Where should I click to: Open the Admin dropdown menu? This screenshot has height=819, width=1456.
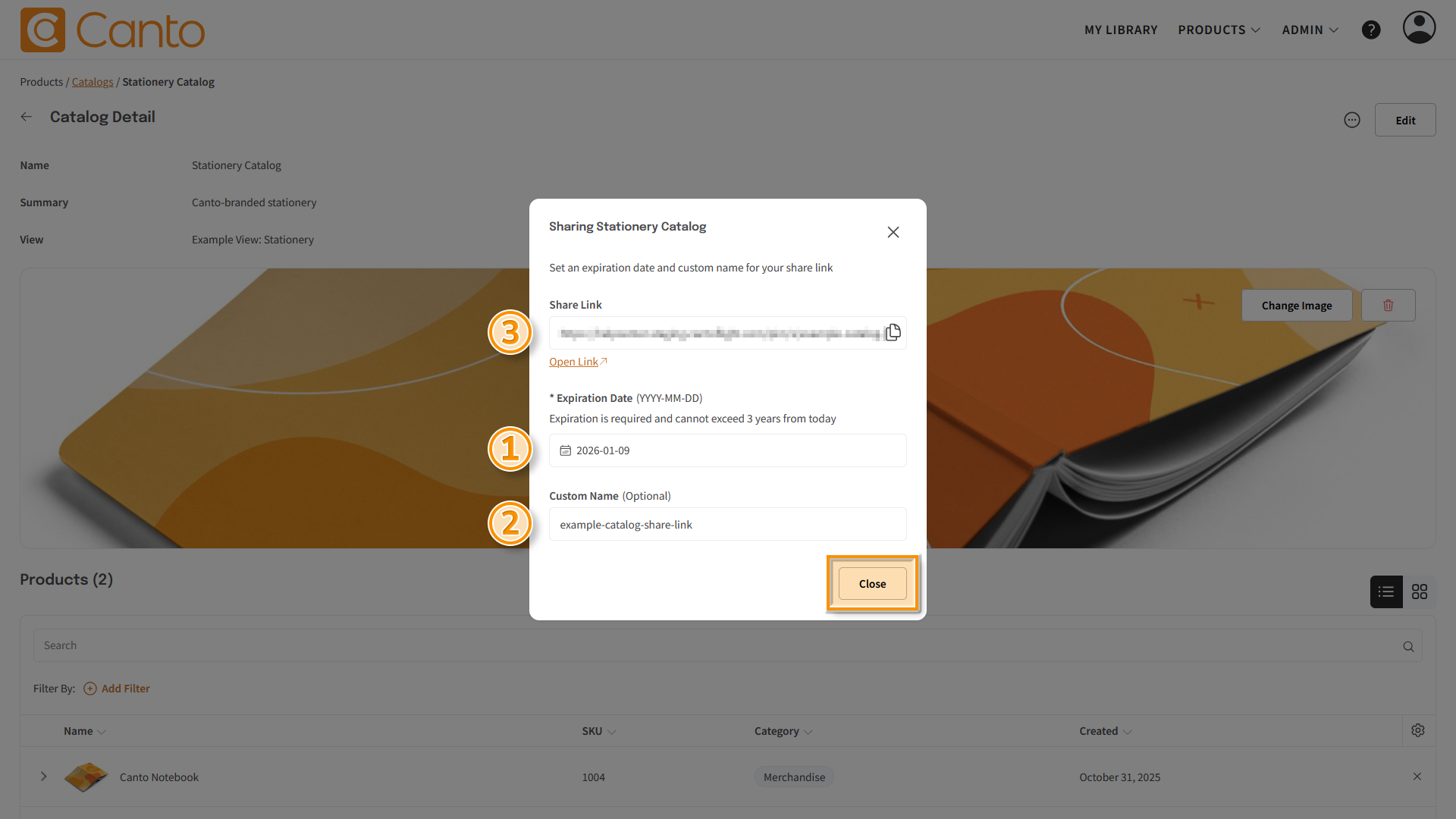(1310, 30)
